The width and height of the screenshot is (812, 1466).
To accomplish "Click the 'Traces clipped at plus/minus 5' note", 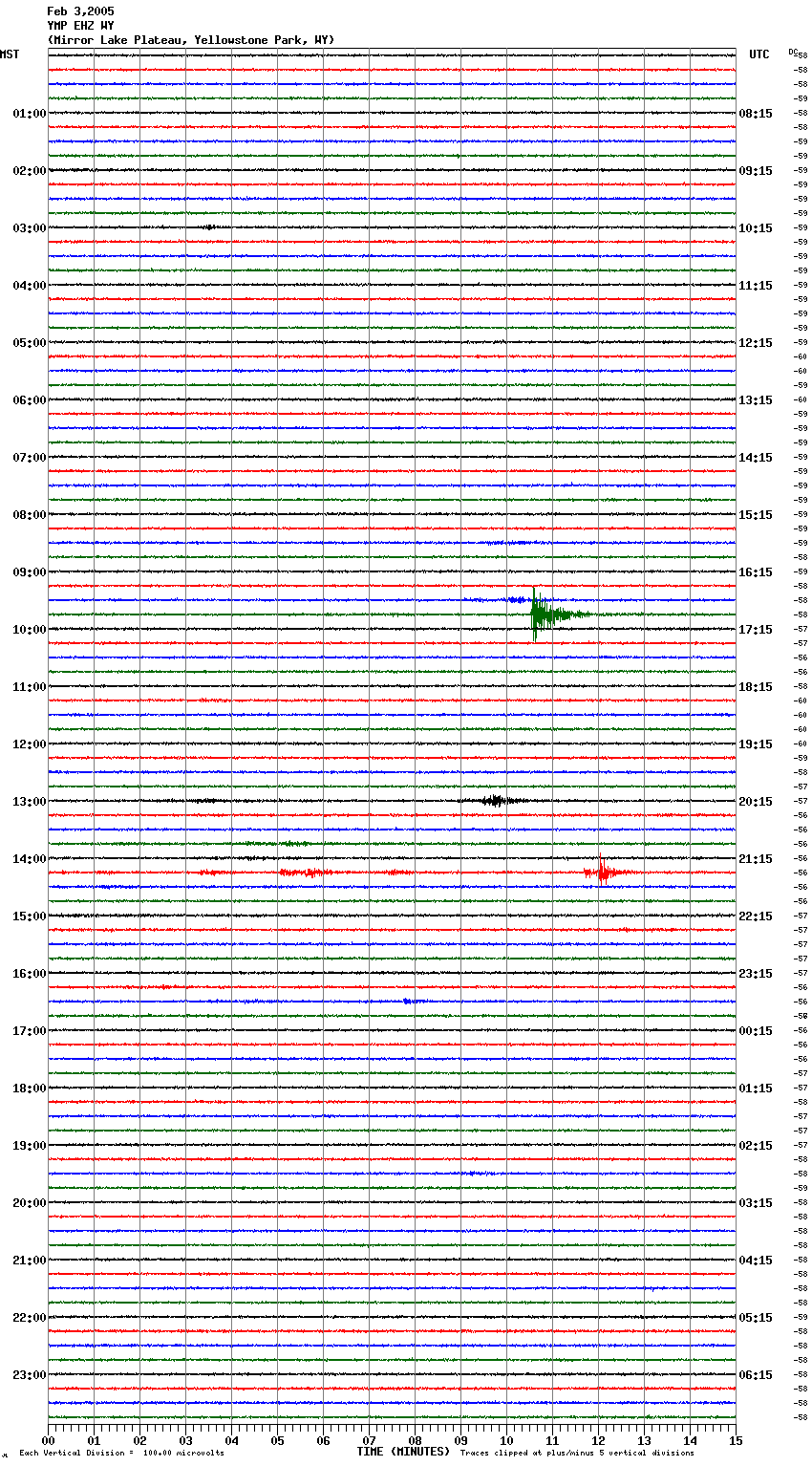I will click(577, 1454).
